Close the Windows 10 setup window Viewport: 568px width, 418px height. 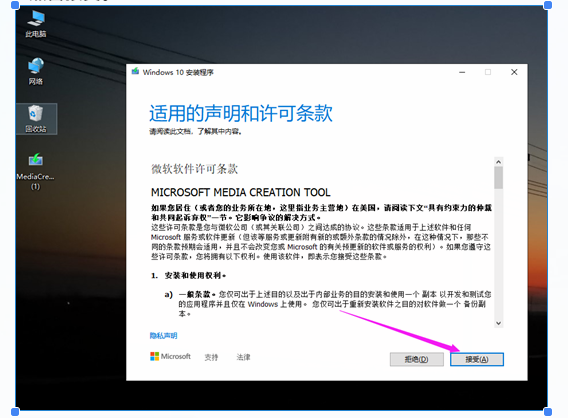[x=514, y=72]
